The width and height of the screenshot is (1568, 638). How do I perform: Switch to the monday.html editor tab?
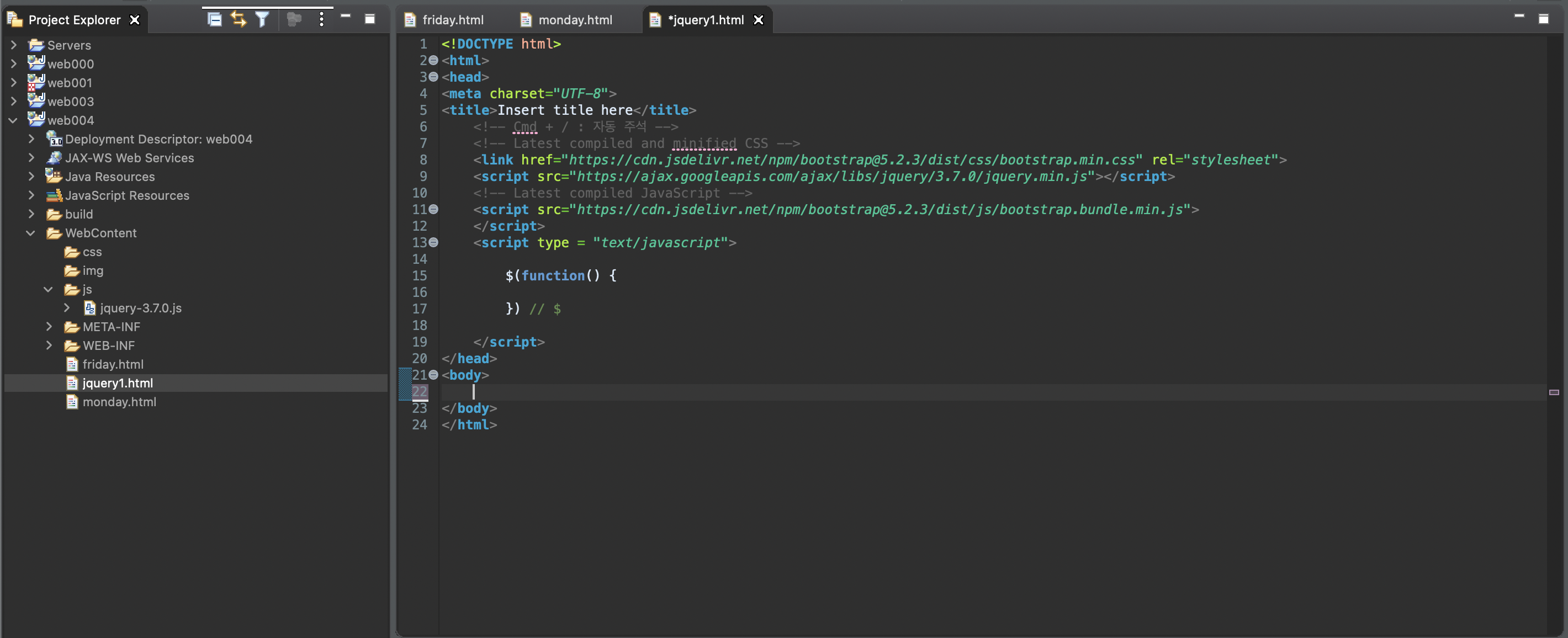(575, 20)
